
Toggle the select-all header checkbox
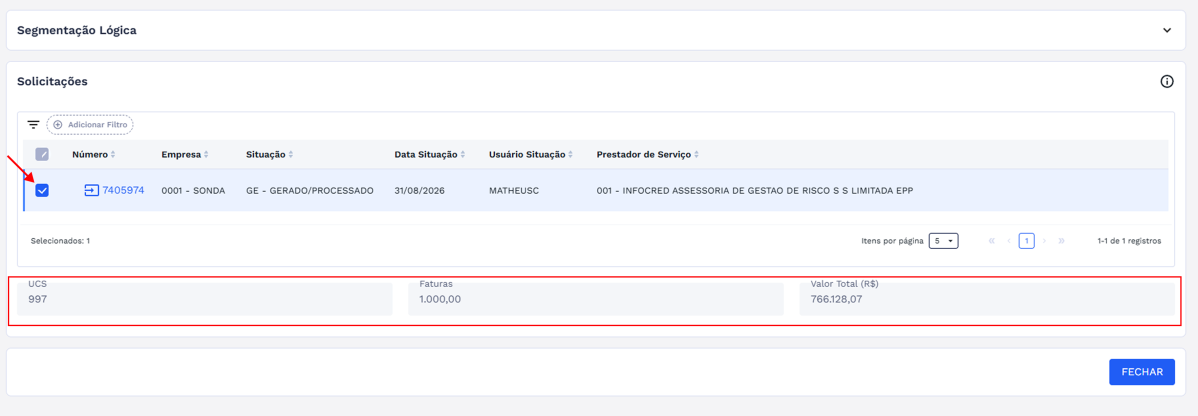[42, 154]
